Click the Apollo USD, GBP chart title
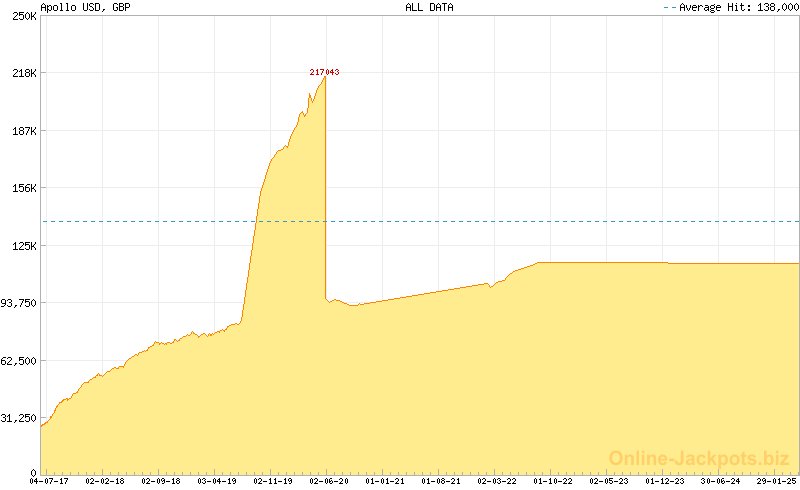Viewport: 800px width, 490px height. (85, 7)
